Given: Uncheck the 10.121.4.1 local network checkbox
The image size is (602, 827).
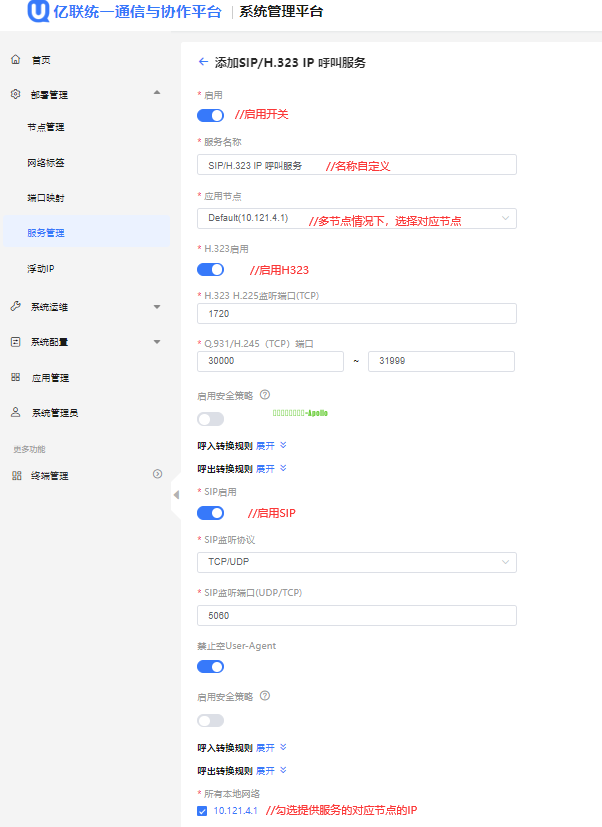Looking at the screenshot, I should tap(203, 811).
